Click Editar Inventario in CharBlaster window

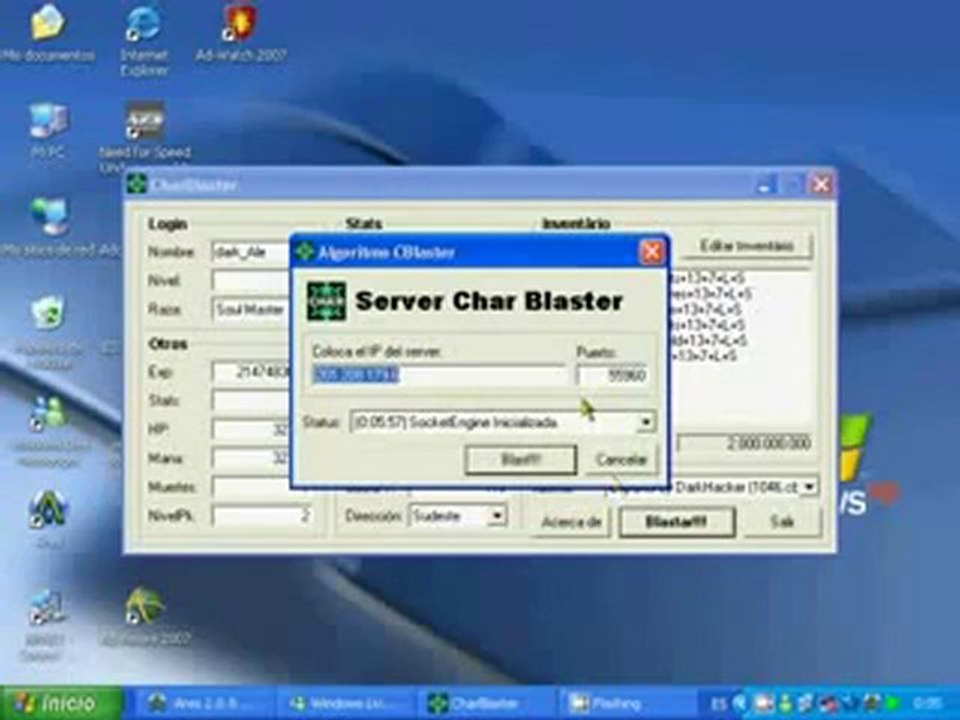click(746, 246)
